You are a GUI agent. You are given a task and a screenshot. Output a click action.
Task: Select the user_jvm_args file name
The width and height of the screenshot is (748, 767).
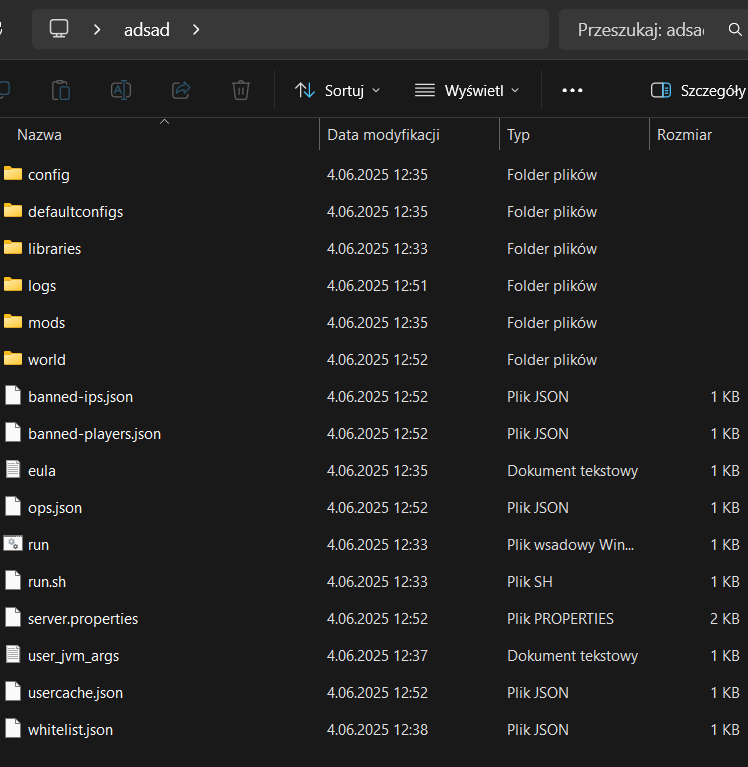coord(73,656)
